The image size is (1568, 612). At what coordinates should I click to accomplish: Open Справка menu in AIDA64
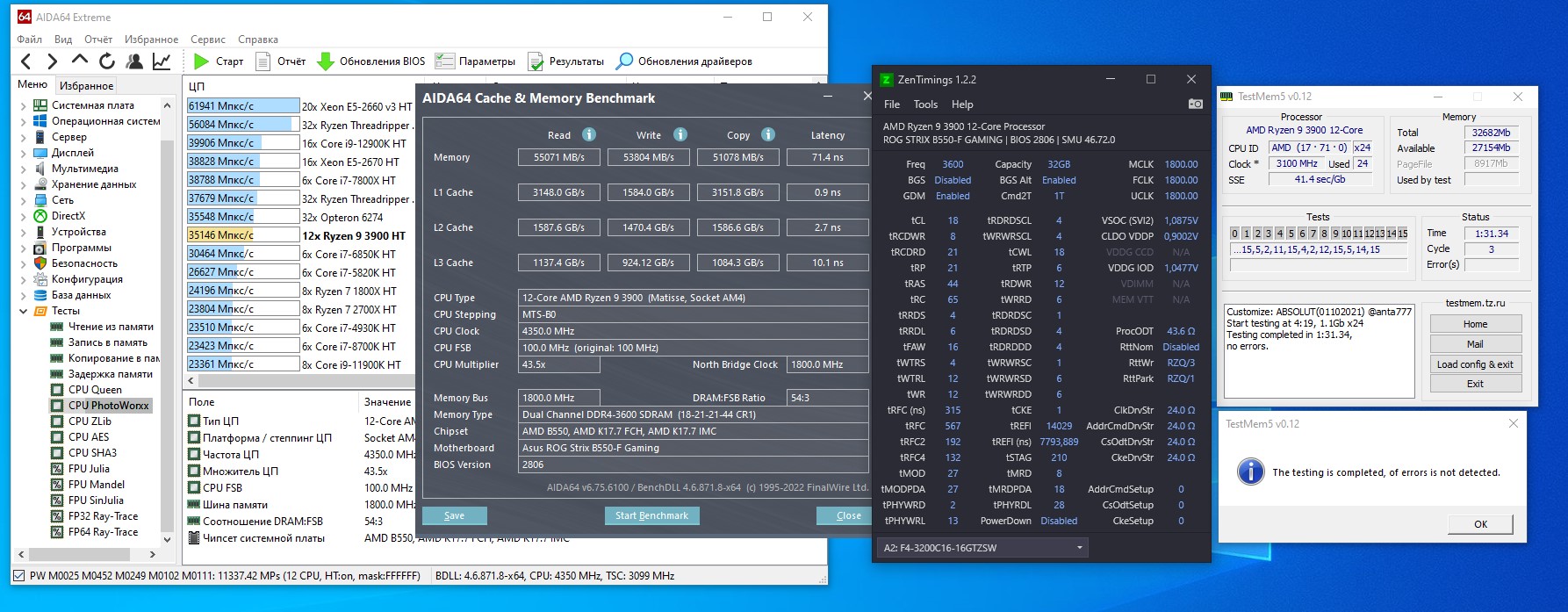[x=258, y=40]
